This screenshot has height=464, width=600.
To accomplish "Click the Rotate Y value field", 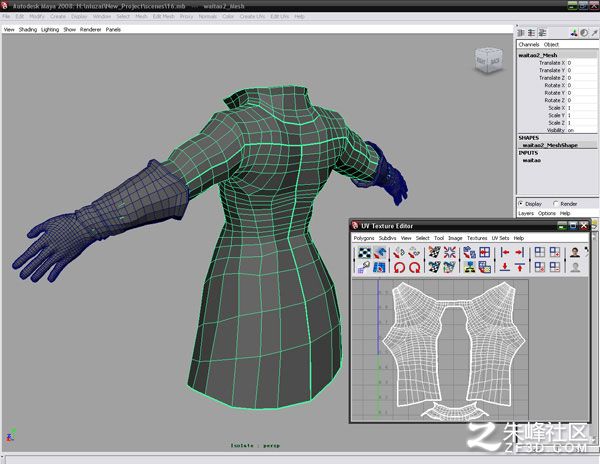I will click(581, 93).
